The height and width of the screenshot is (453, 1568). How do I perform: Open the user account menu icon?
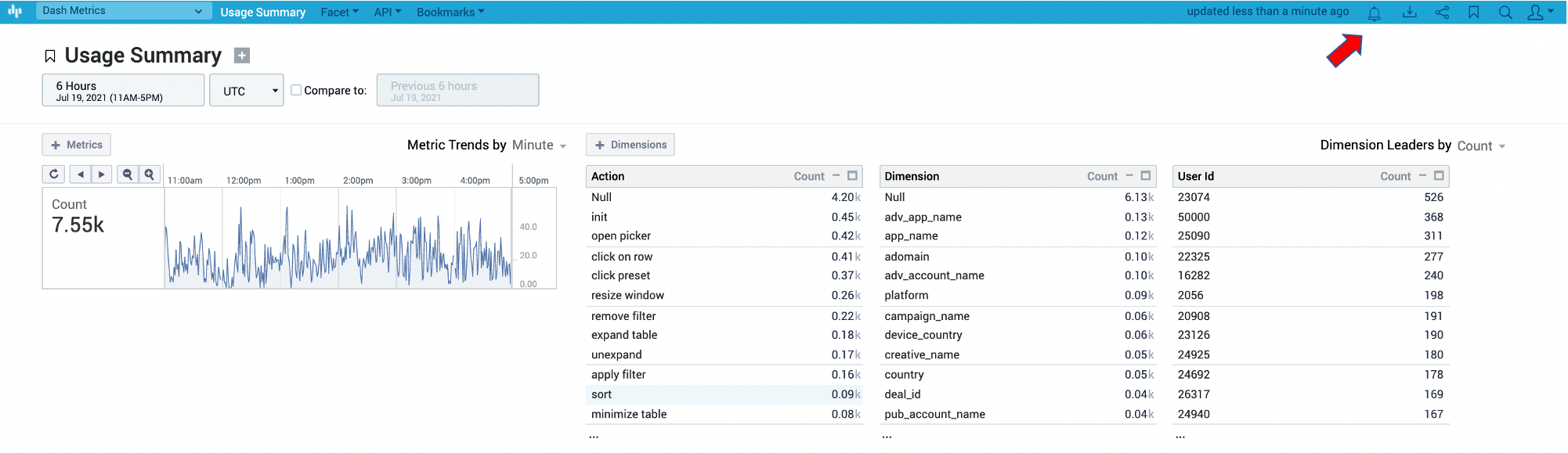pos(1541,13)
